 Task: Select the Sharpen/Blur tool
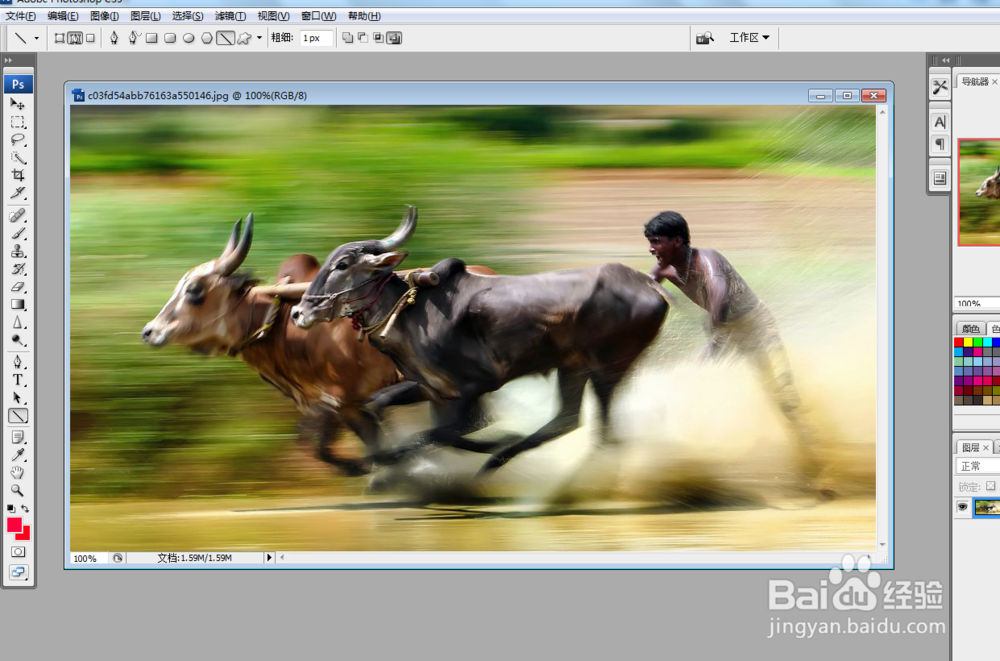(x=18, y=323)
